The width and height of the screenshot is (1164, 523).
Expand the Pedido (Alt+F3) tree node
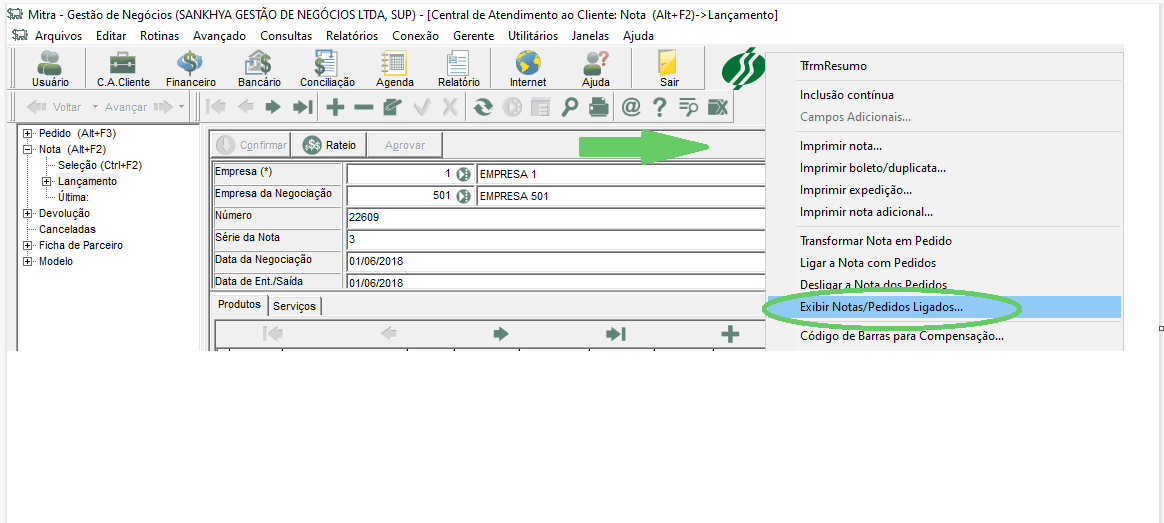pos(29,134)
